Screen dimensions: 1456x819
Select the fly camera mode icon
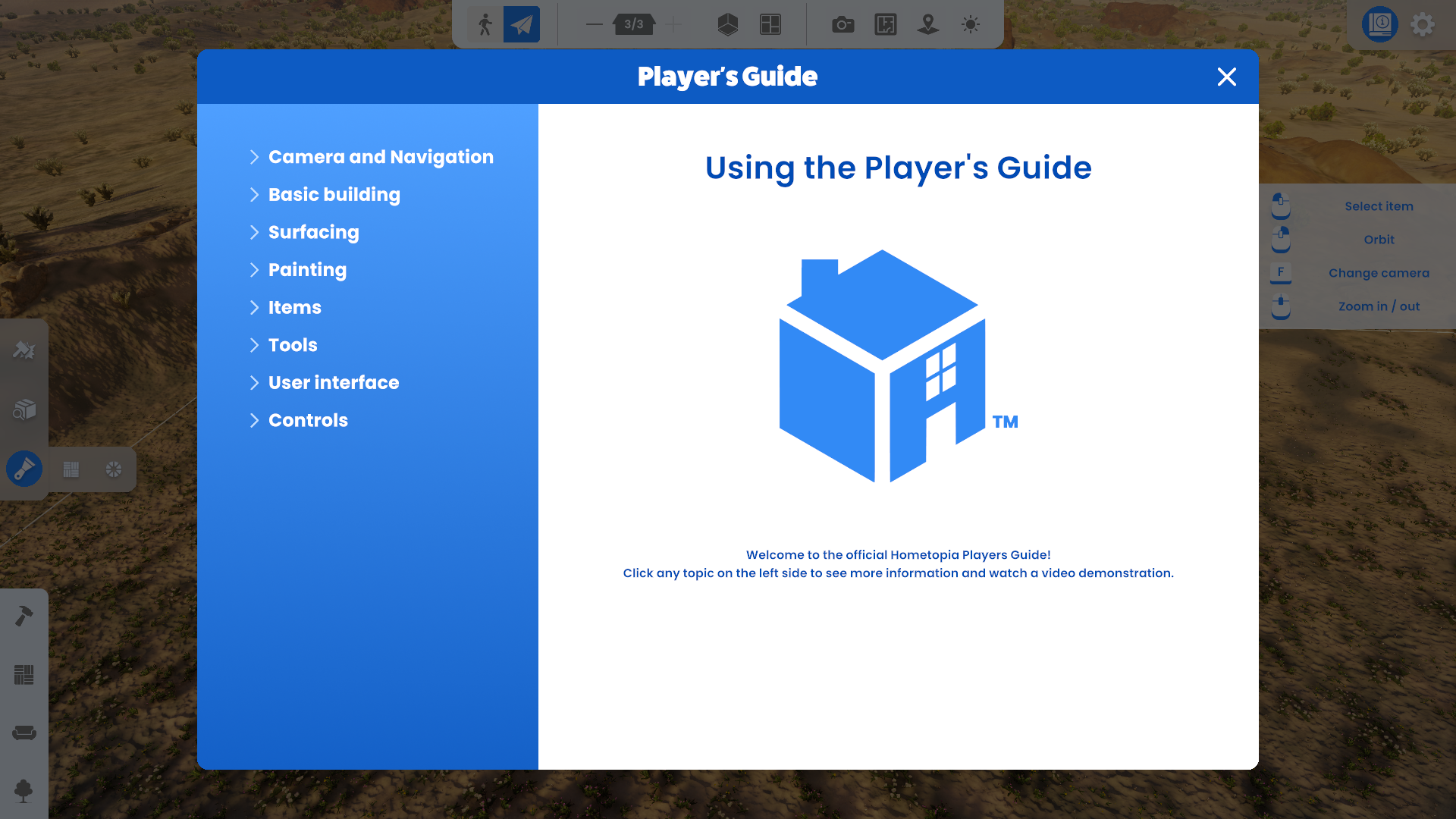[522, 24]
